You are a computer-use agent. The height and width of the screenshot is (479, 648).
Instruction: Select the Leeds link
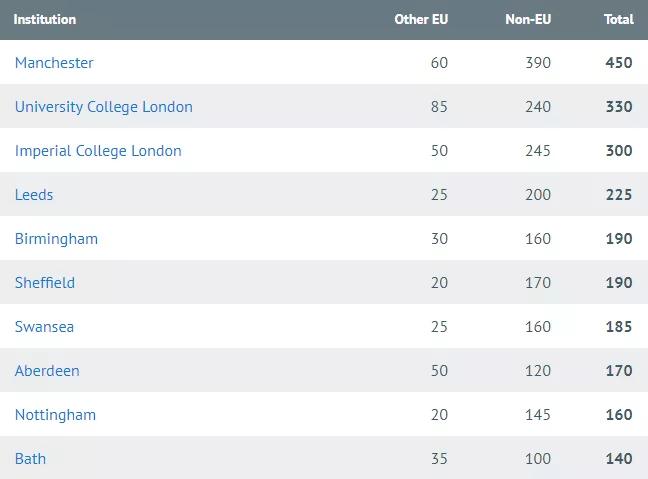34,195
